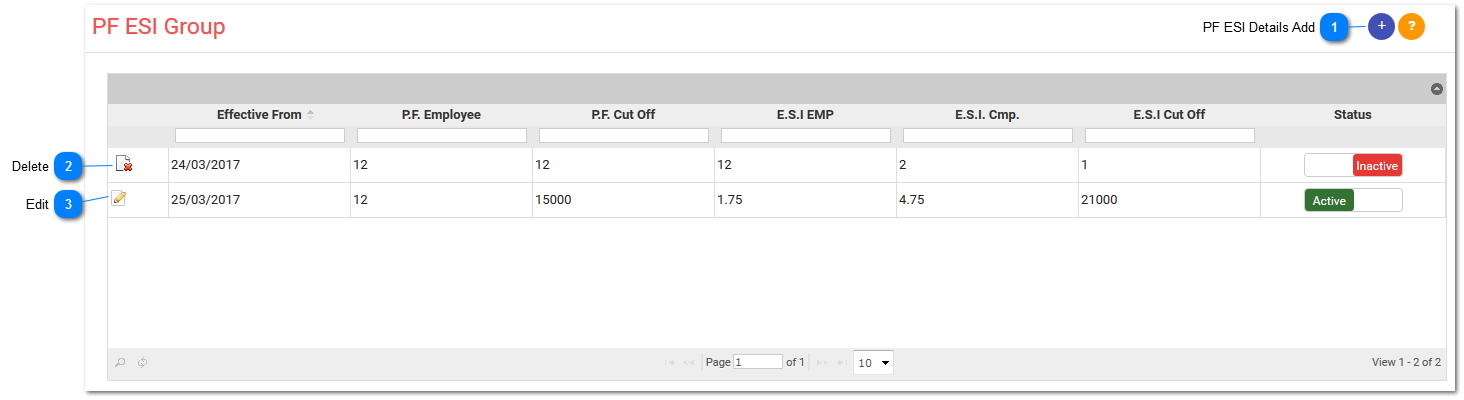Click the page number input field
1464x400 pixels.
(758, 362)
